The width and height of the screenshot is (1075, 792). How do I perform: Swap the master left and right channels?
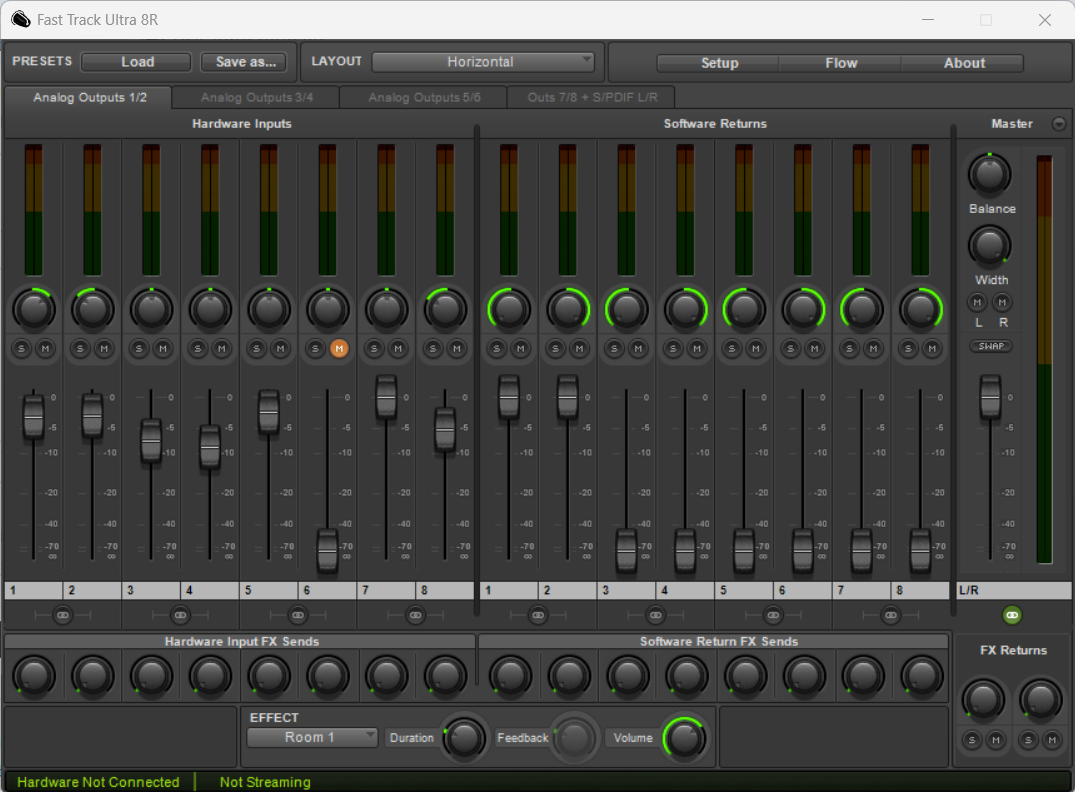pyautogui.click(x=991, y=346)
